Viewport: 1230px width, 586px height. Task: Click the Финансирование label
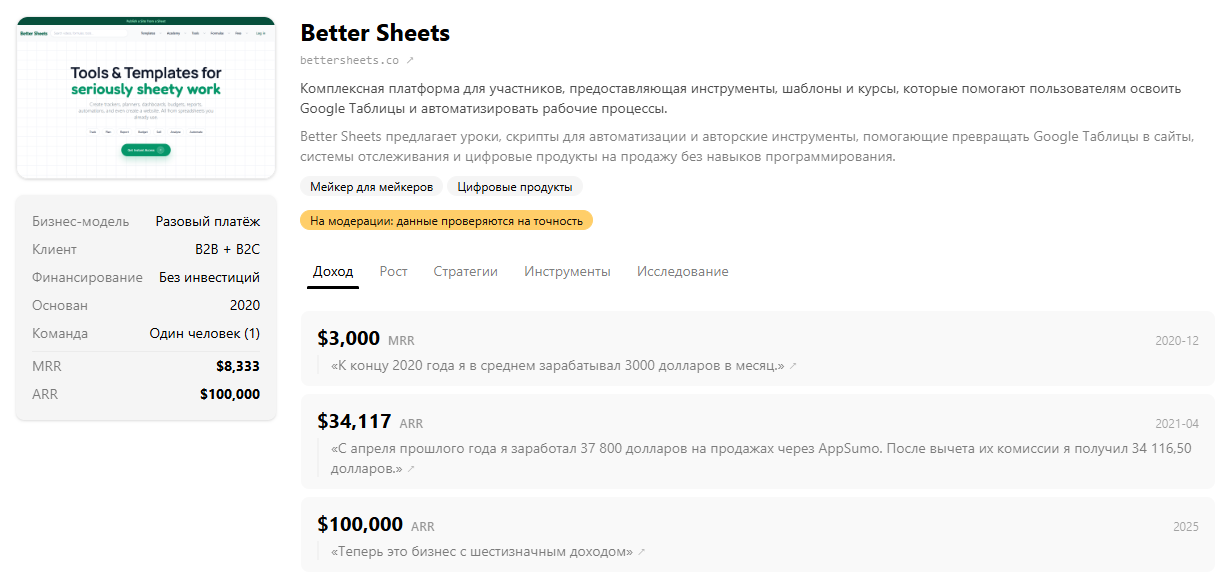click(88, 277)
